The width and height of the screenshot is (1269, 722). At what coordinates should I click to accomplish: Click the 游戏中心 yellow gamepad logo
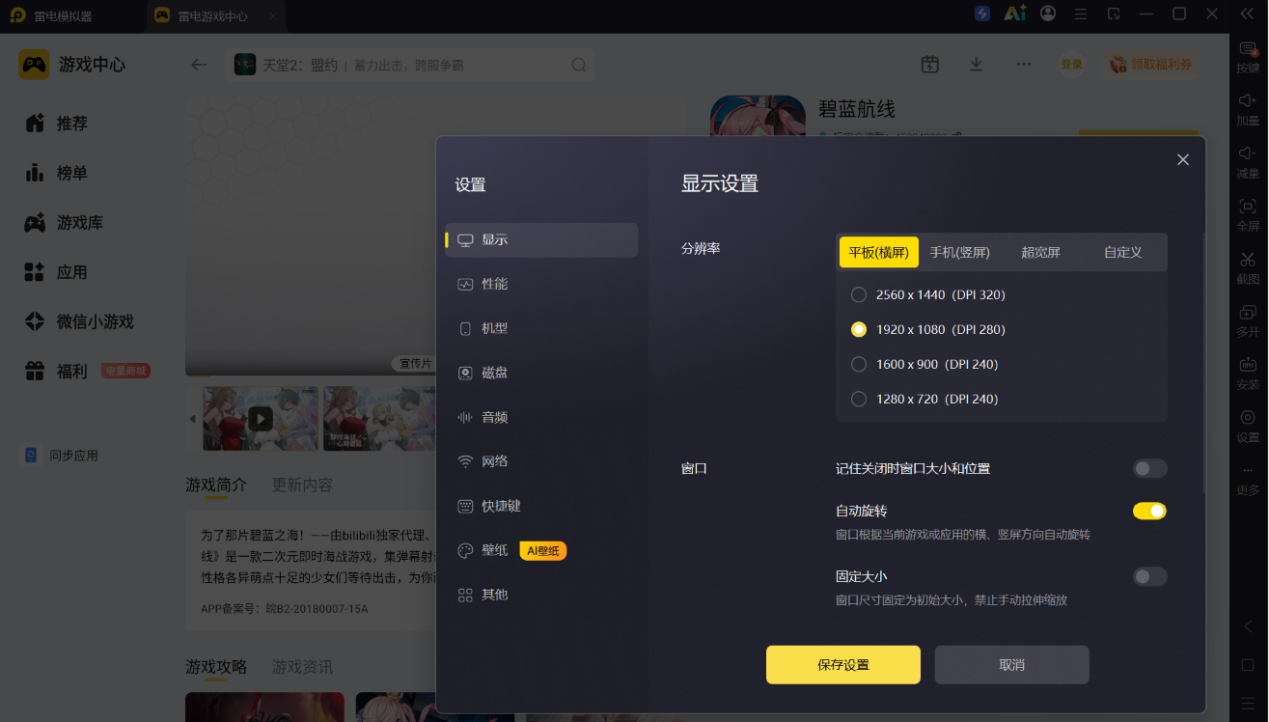[x=34, y=64]
